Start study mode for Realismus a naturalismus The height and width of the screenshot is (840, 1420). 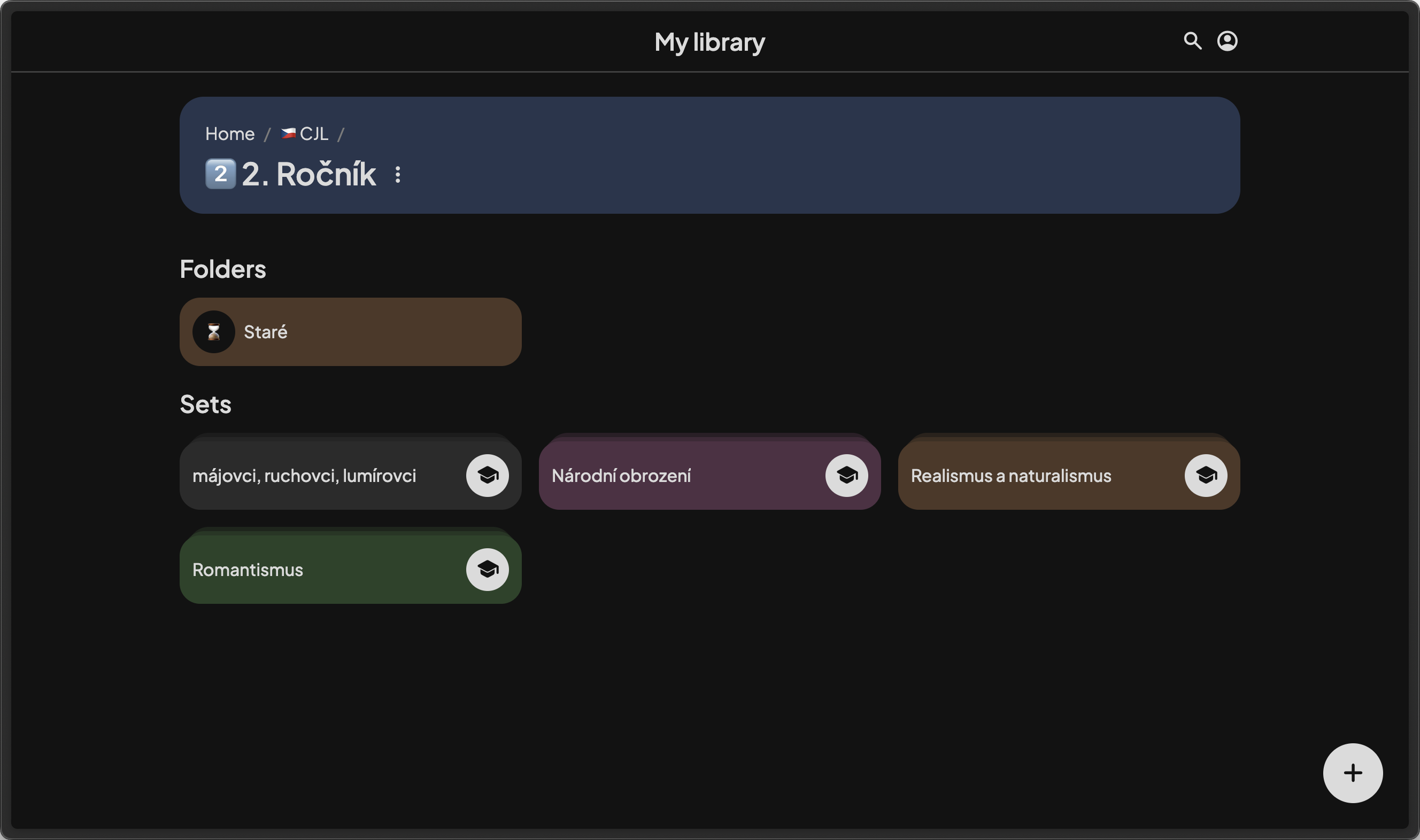coord(1206,476)
